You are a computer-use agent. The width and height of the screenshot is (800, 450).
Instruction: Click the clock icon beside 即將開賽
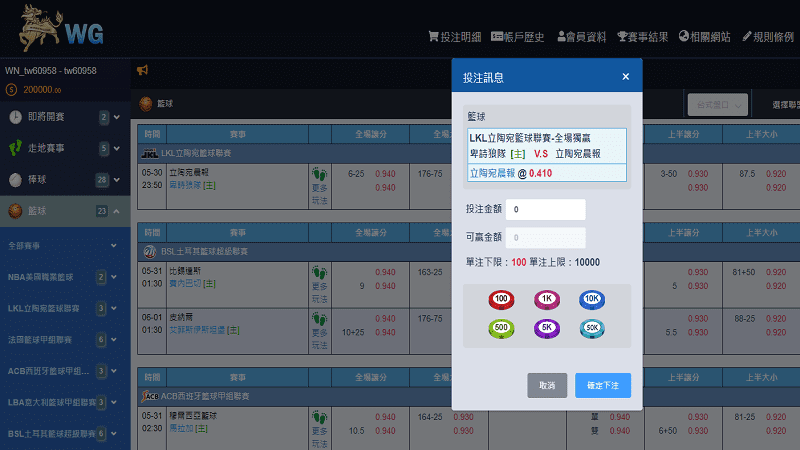[15, 117]
